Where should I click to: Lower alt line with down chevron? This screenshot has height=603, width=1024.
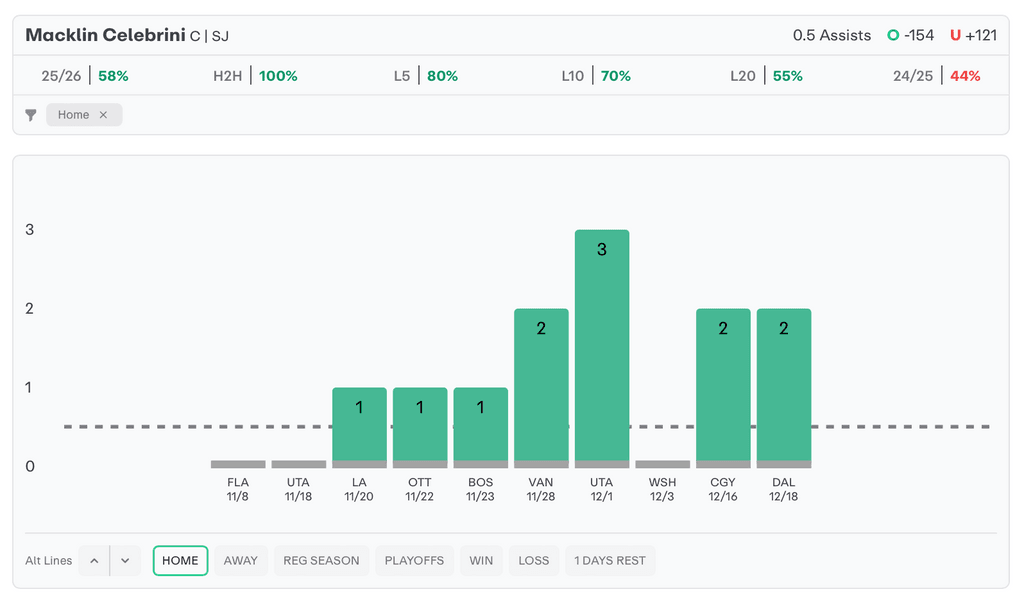[x=125, y=561]
